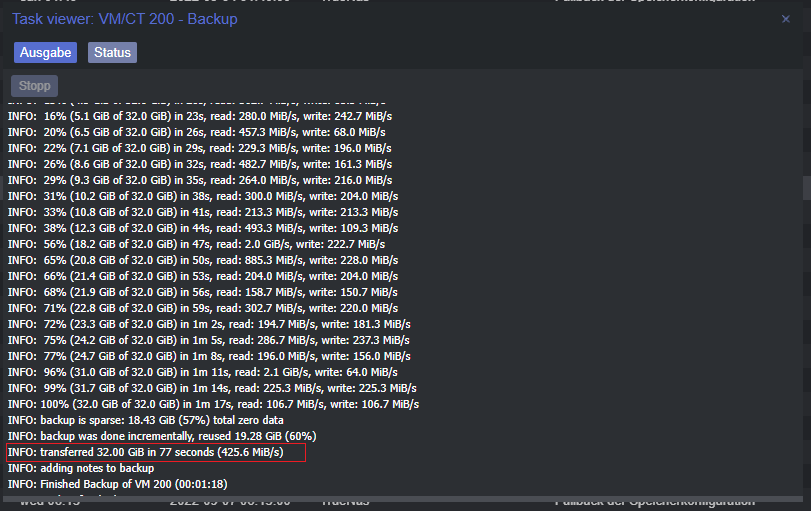Select the 100% (32.0 GiB of 32.0 GiB) line
The image size is (811, 511).
(x=213, y=405)
